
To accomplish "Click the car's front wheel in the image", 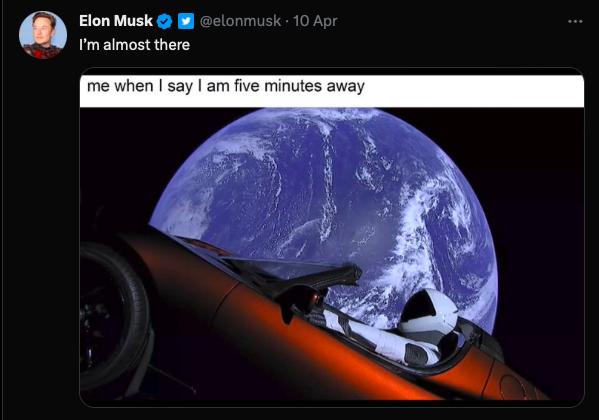I will [113, 315].
